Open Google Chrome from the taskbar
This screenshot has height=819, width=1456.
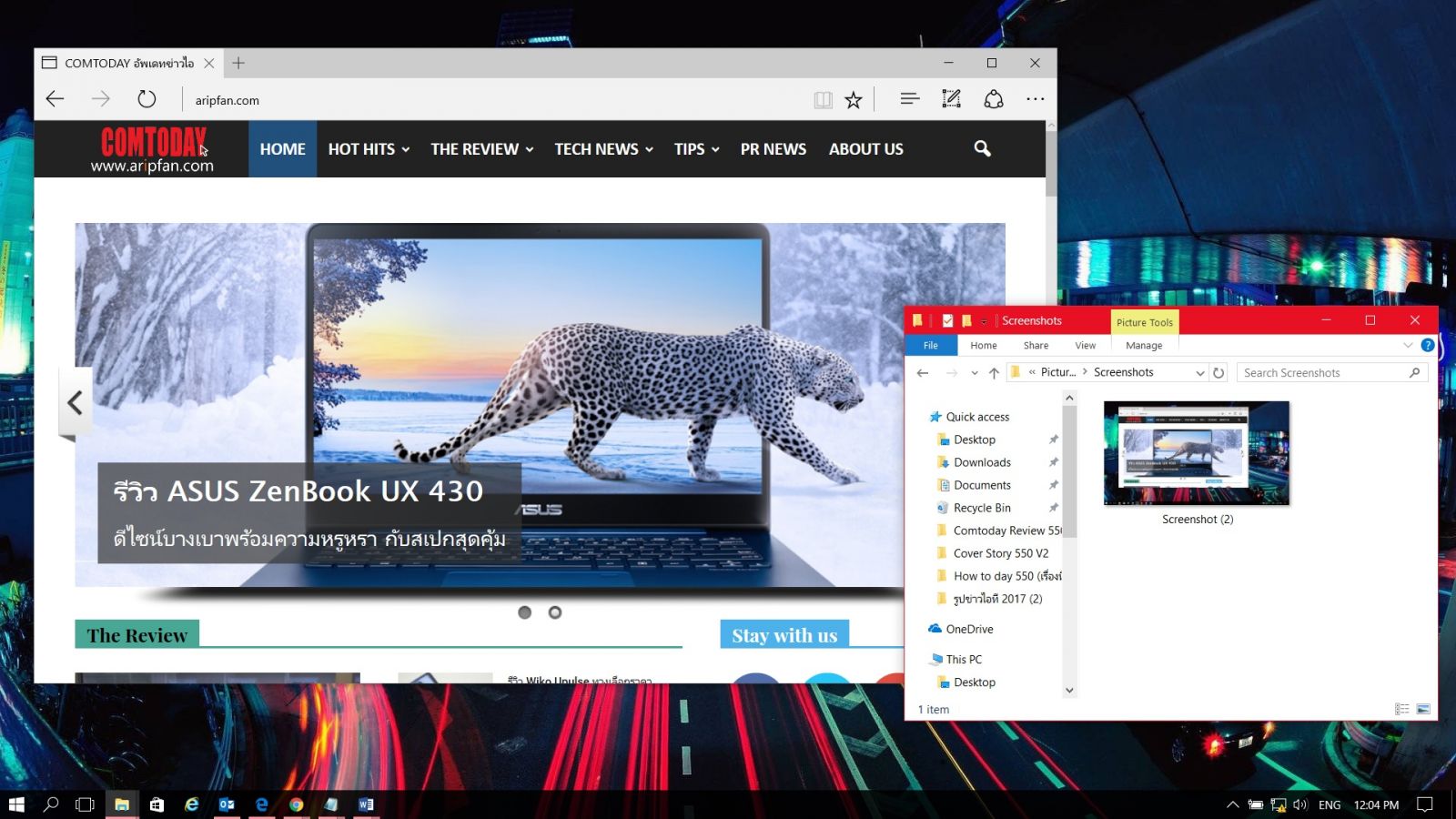click(296, 804)
